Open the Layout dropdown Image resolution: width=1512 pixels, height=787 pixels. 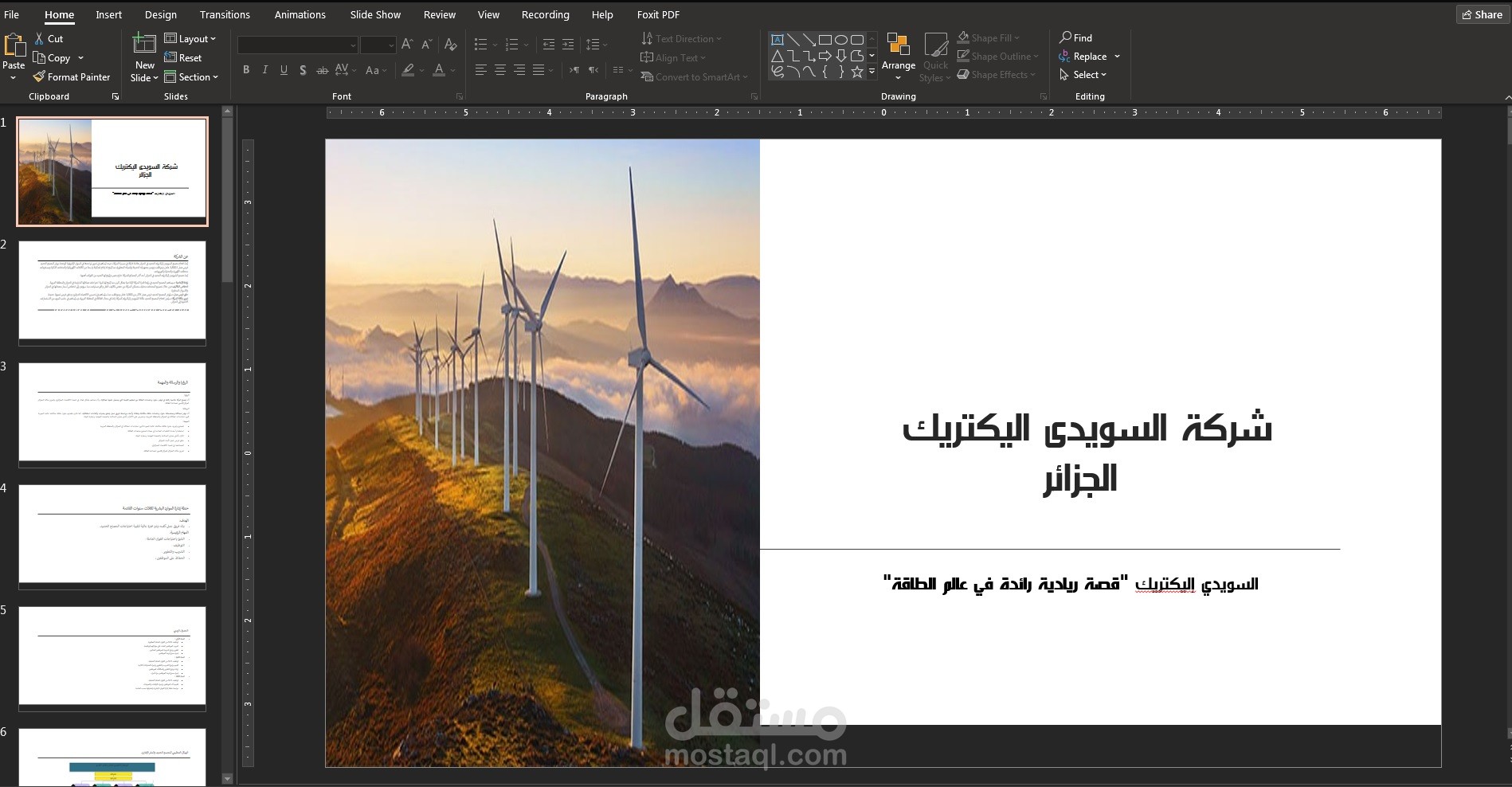tap(190, 38)
